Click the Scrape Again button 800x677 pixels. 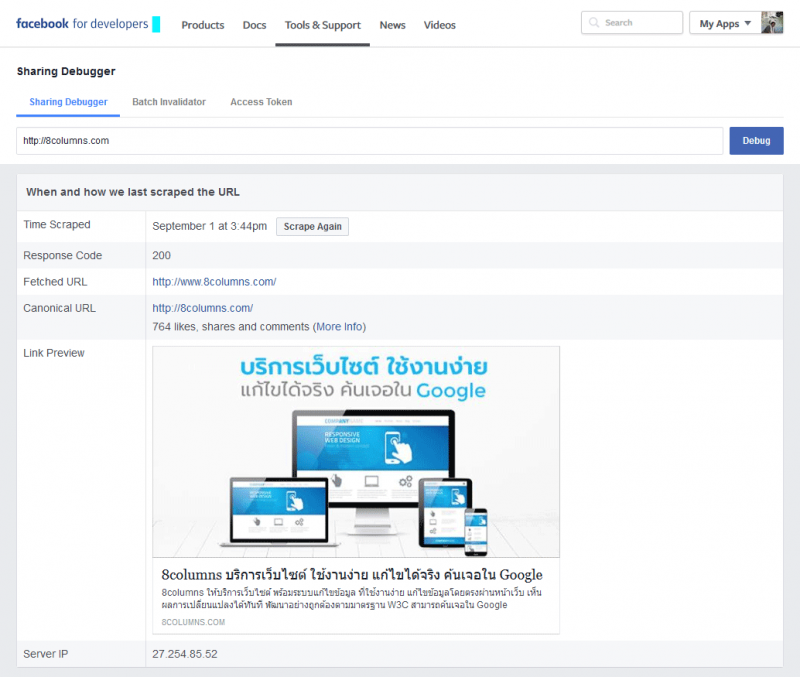312,227
